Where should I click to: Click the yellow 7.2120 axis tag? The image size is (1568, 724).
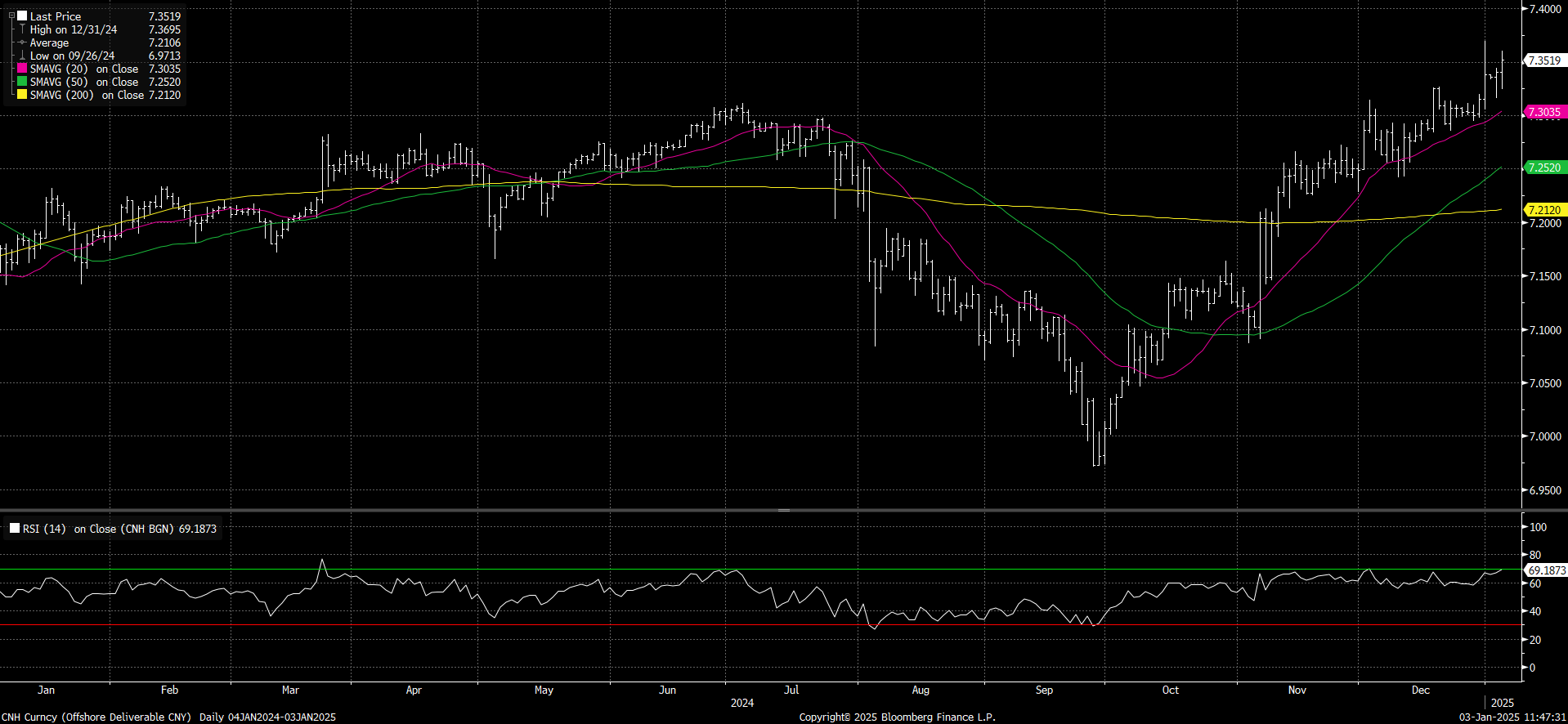(x=1544, y=210)
